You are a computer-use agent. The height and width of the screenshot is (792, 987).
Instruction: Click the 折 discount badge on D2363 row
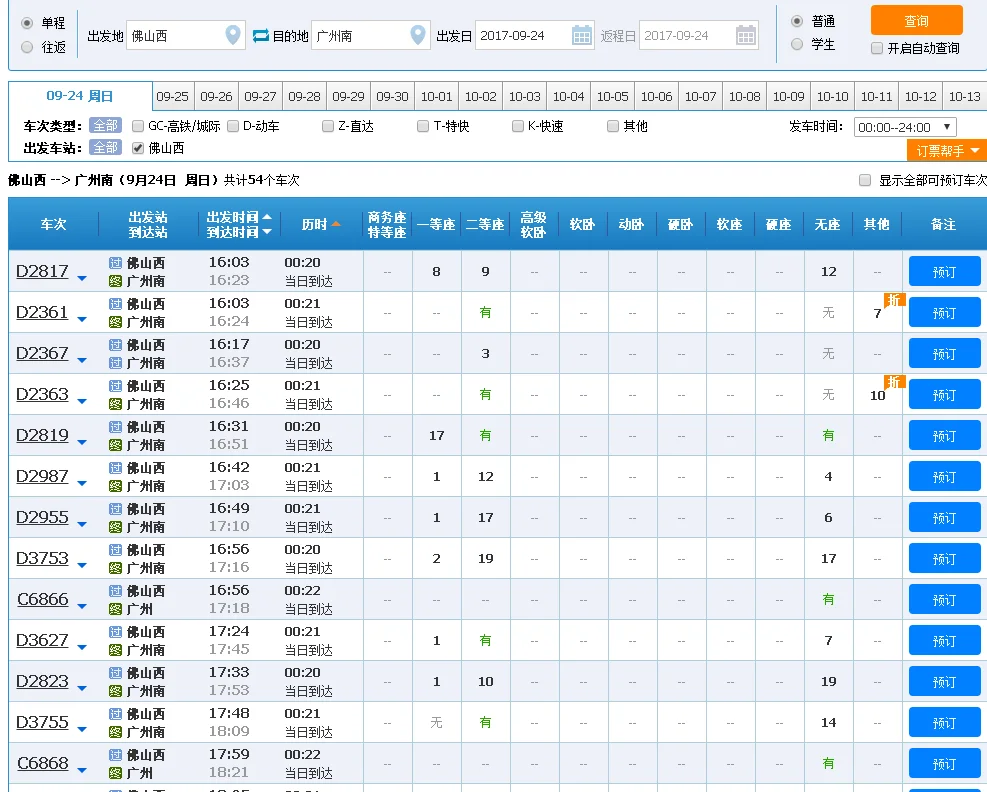click(893, 381)
